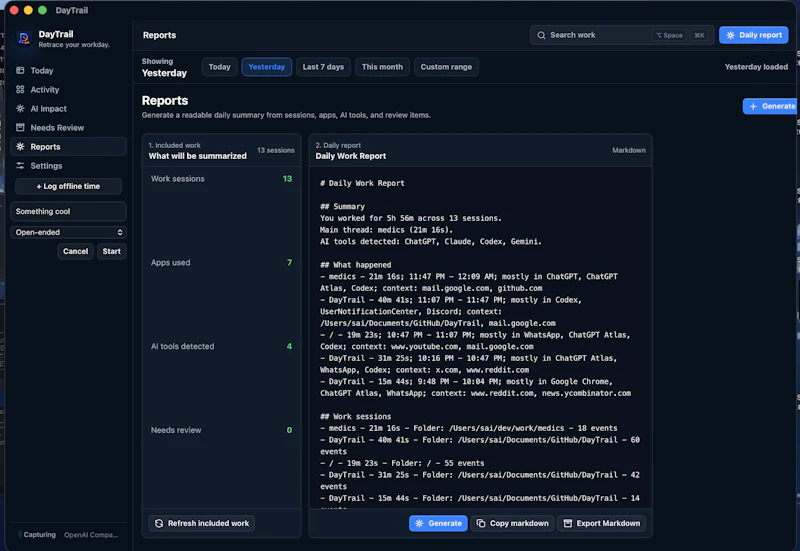Click the Apps used row
This screenshot has width=800, height=551.
coord(221,262)
